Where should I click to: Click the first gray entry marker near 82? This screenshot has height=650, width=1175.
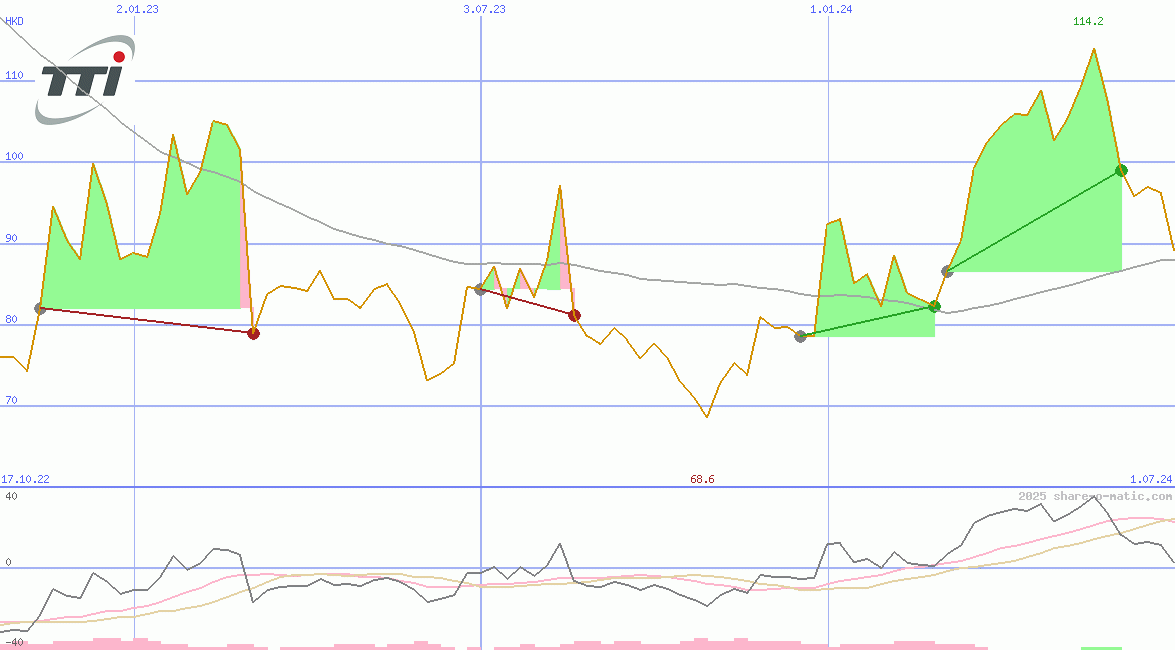[40, 308]
